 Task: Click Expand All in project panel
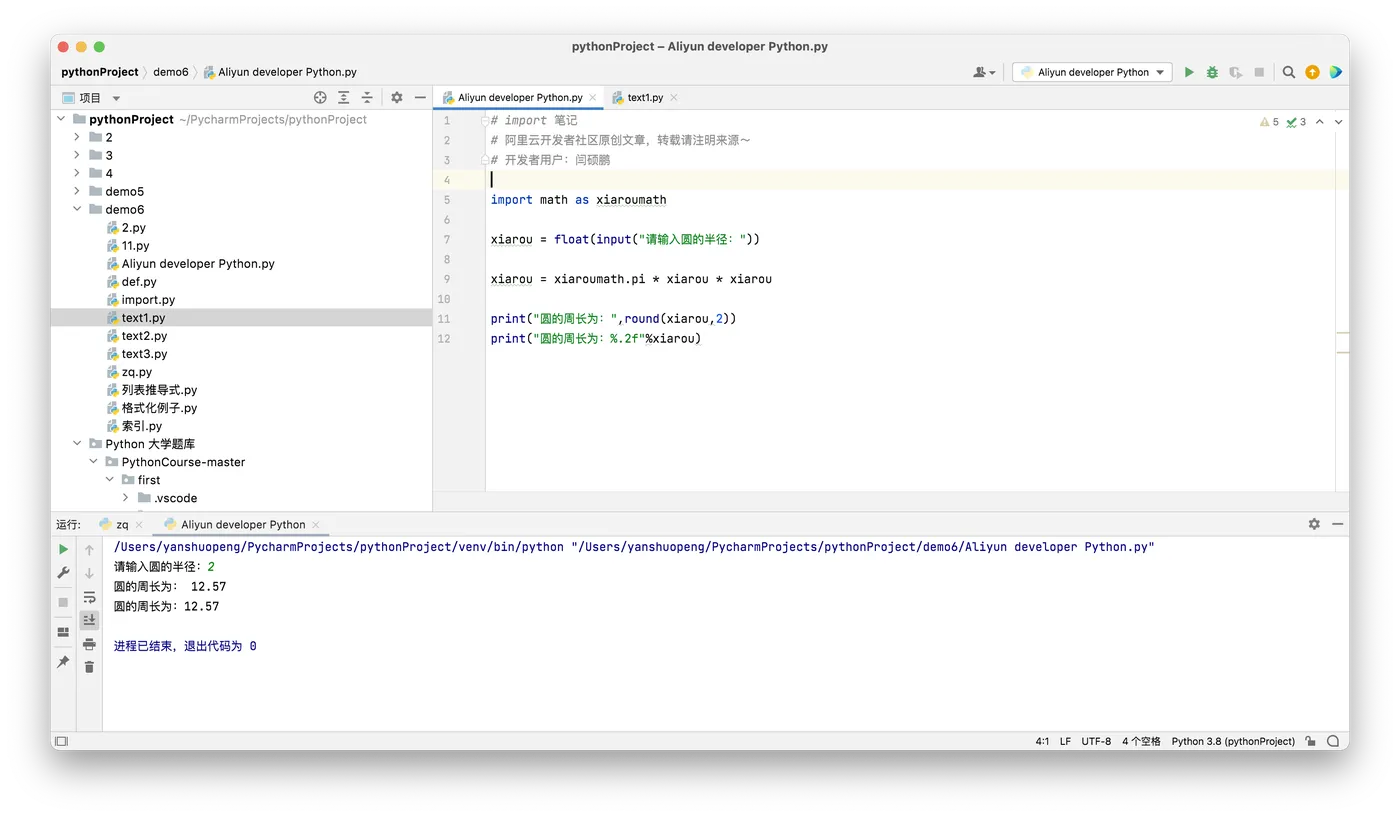(x=343, y=97)
